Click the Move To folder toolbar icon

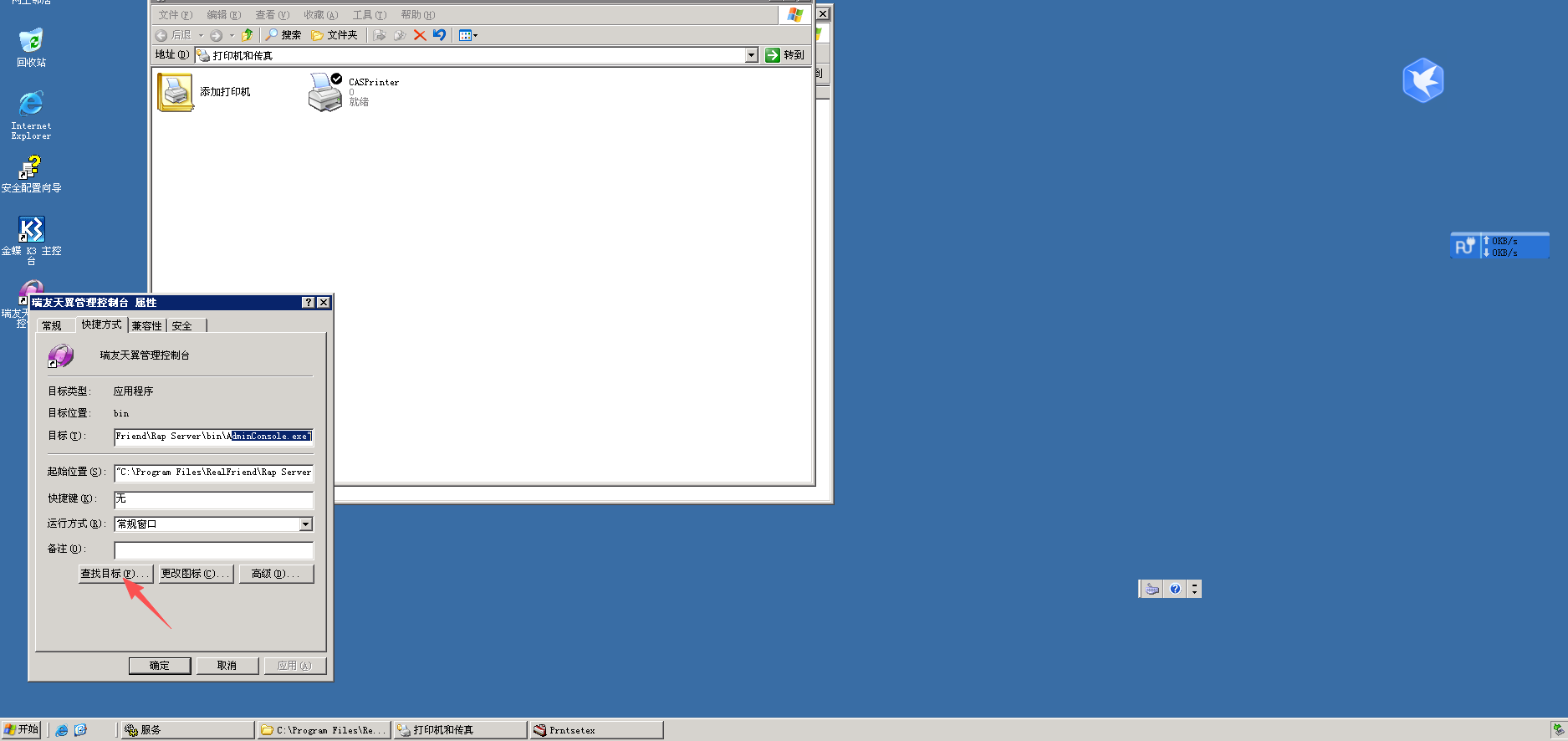380,35
